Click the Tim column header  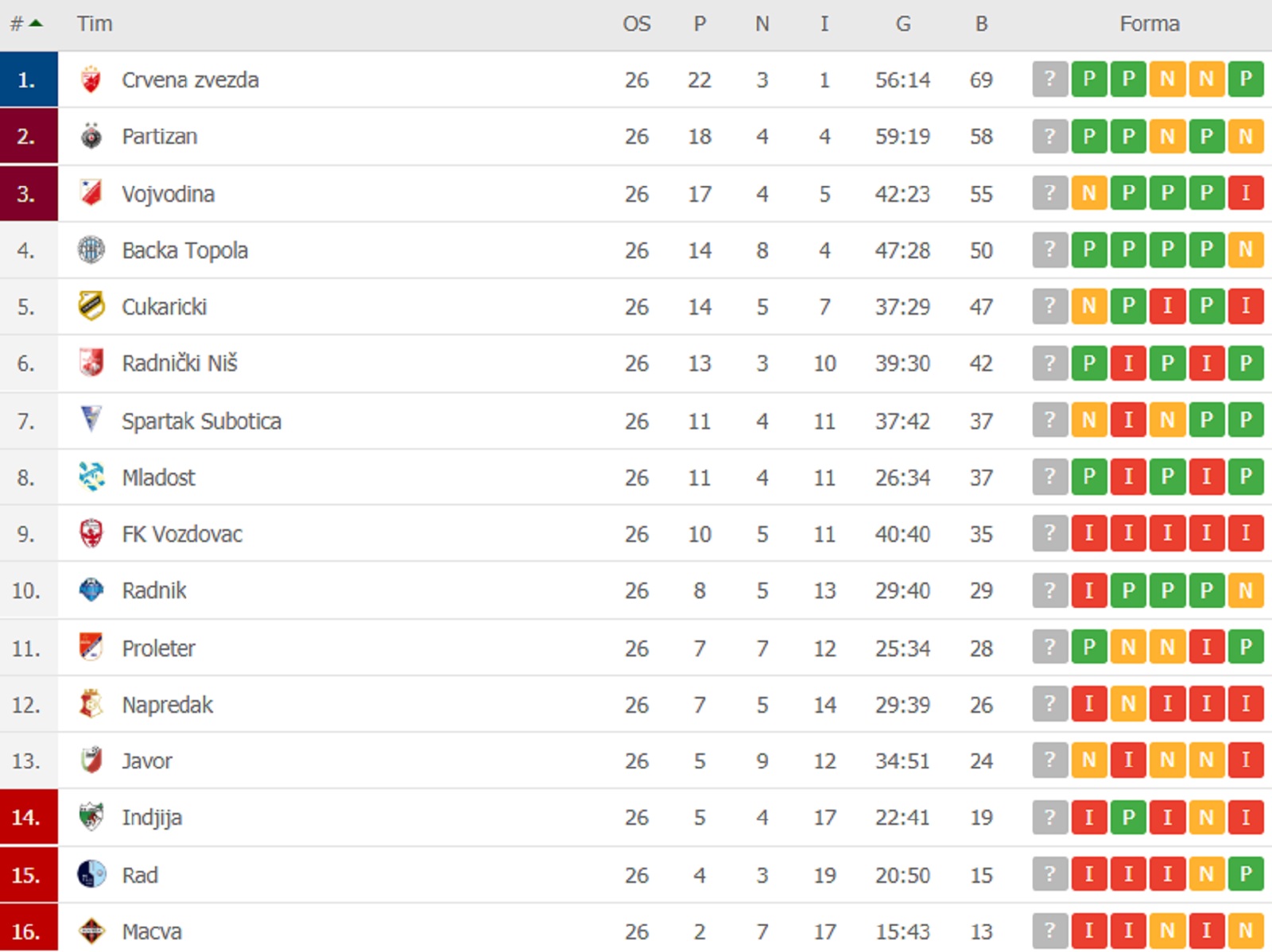(x=95, y=24)
